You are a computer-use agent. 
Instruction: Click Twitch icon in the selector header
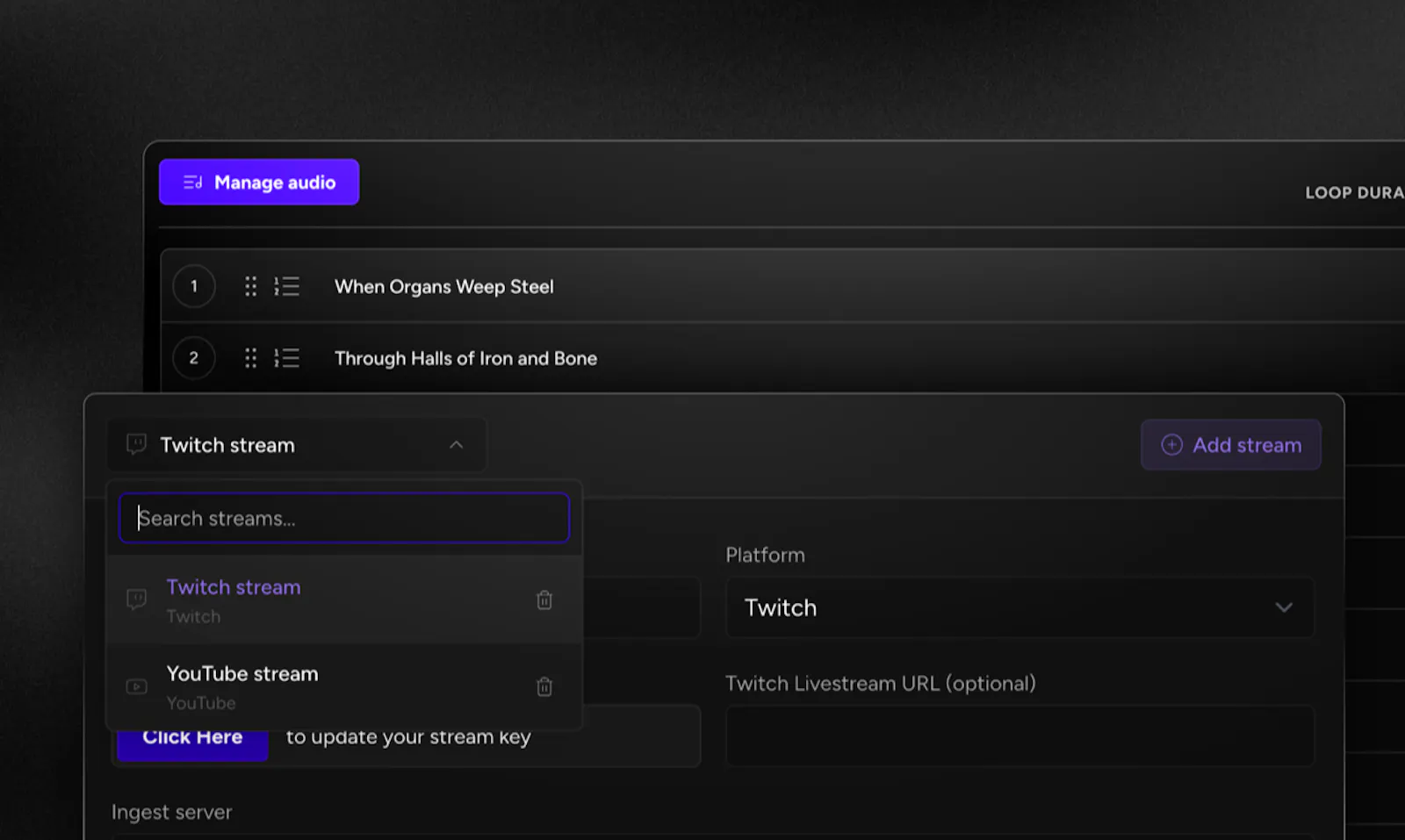pos(136,444)
